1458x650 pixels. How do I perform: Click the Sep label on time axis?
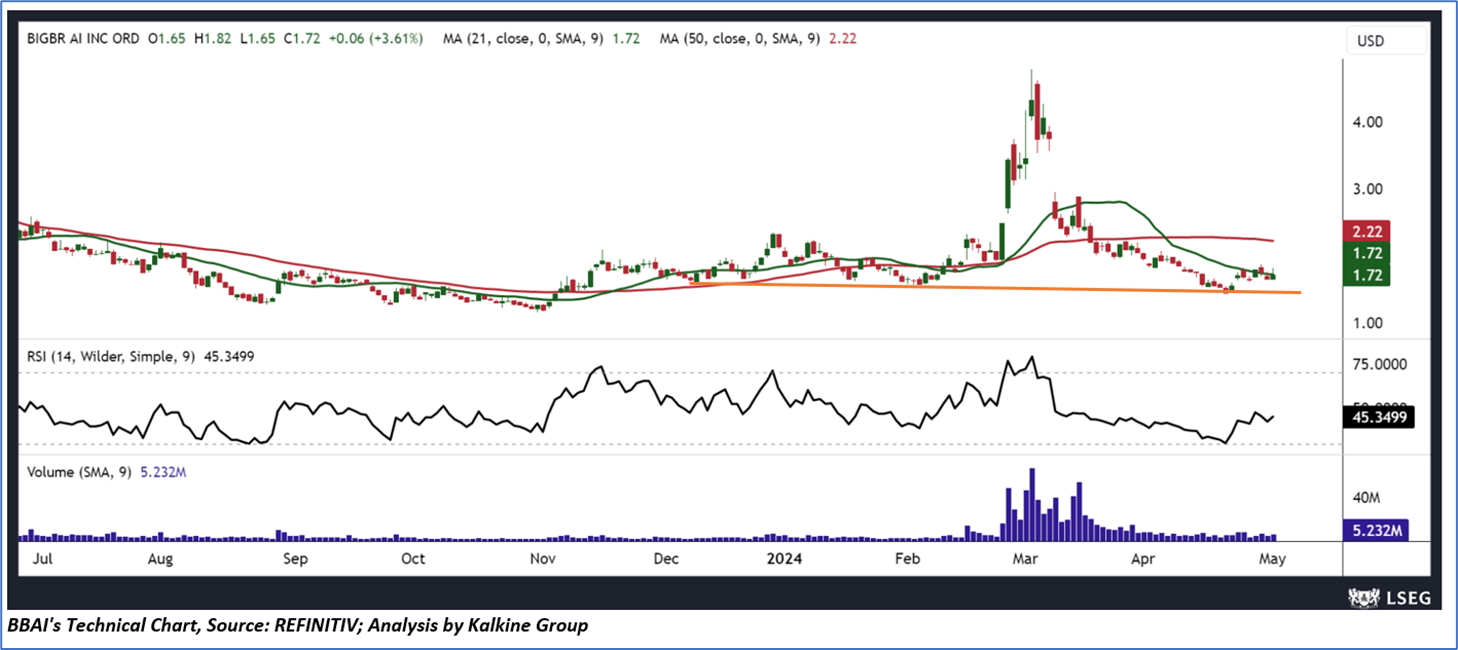click(295, 559)
